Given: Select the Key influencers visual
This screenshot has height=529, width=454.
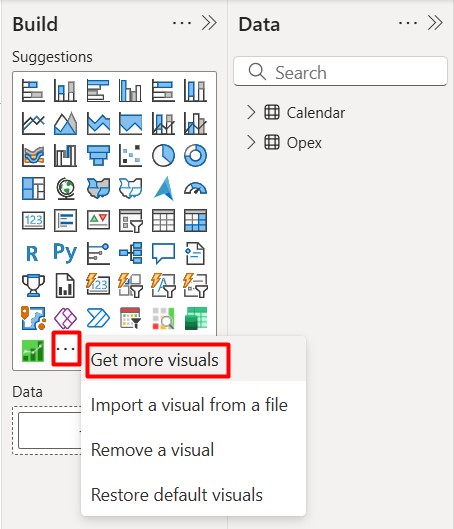Looking at the screenshot, I should (98, 253).
